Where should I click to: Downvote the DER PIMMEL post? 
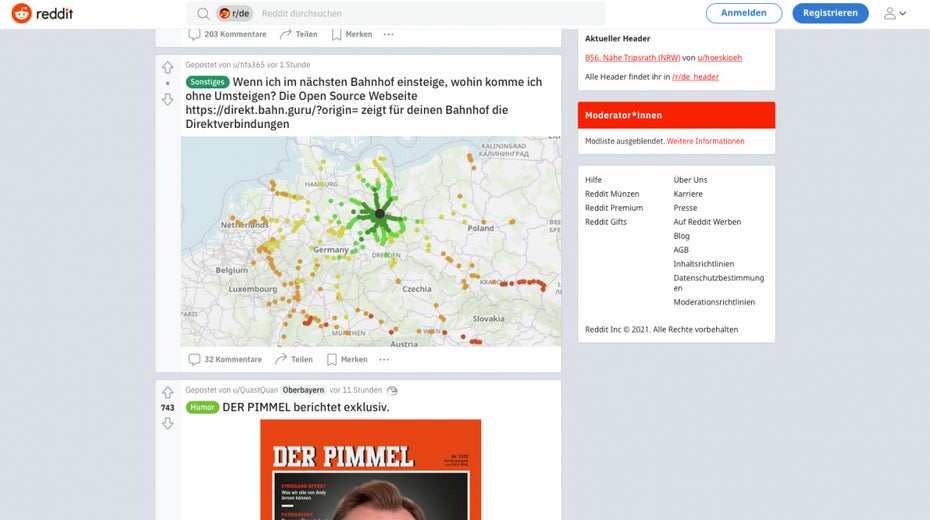[x=168, y=423]
